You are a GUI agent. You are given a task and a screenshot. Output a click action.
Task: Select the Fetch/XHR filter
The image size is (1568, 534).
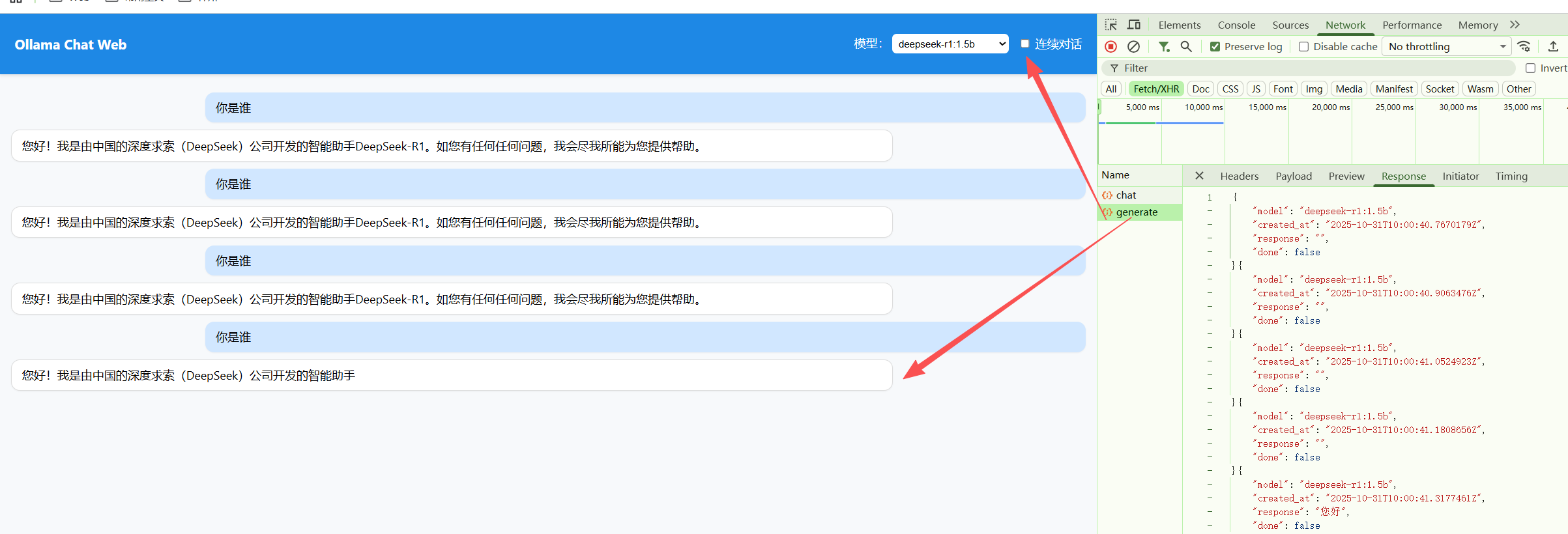pyautogui.click(x=1156, y=89)
